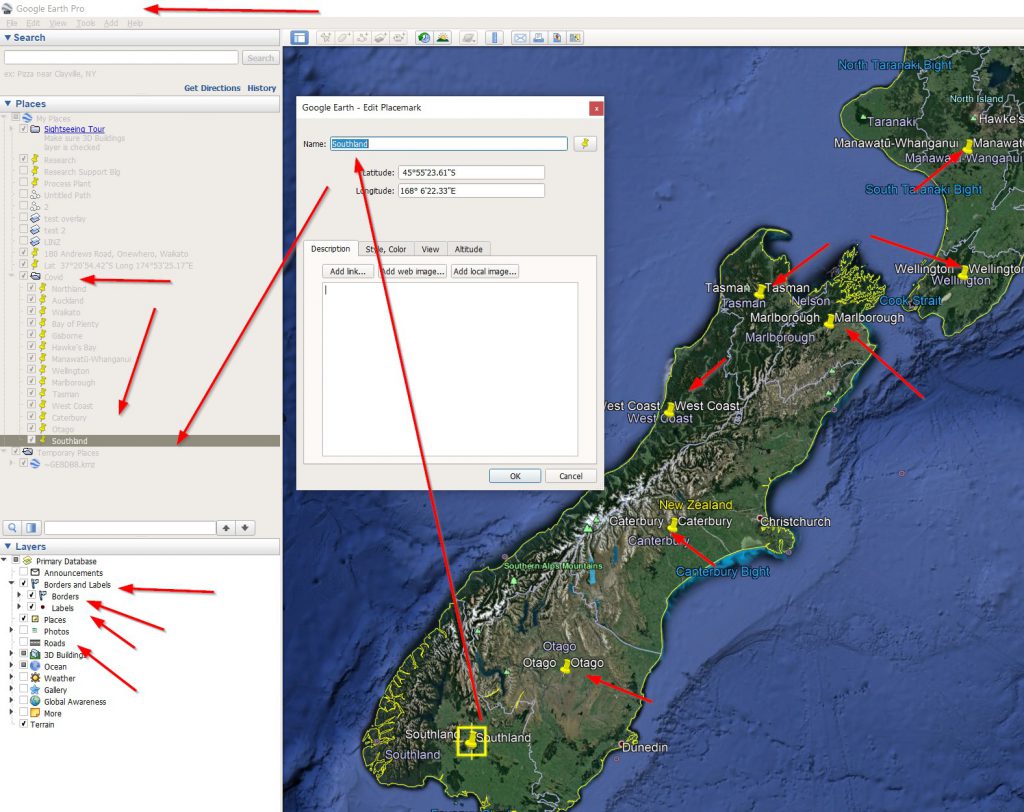Open the Altitude tab
This screenshot has width=1024, height=812.
[467, 249]
